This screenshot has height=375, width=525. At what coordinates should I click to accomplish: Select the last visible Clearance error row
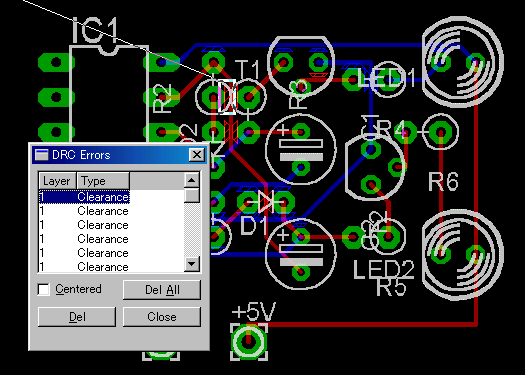pyautogui.click(x=84, y=267)
